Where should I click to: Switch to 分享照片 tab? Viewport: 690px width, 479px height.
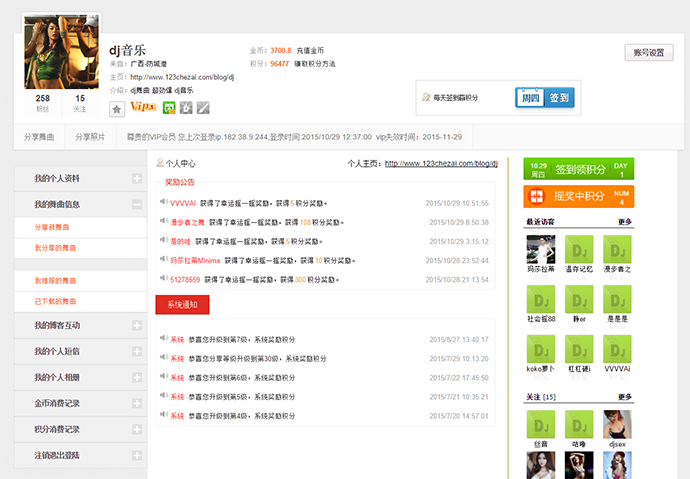tap(90, 137)
